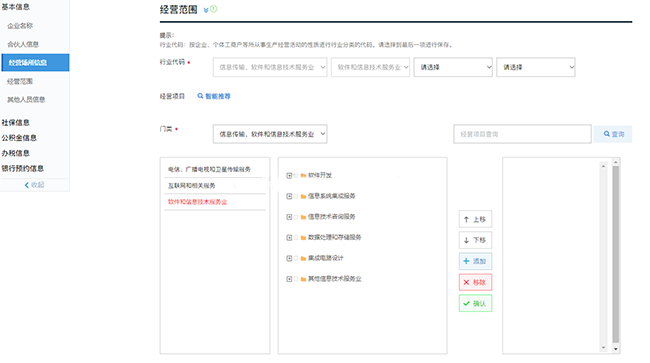Collapse sidebar with 收起 link

click(34, 185)
